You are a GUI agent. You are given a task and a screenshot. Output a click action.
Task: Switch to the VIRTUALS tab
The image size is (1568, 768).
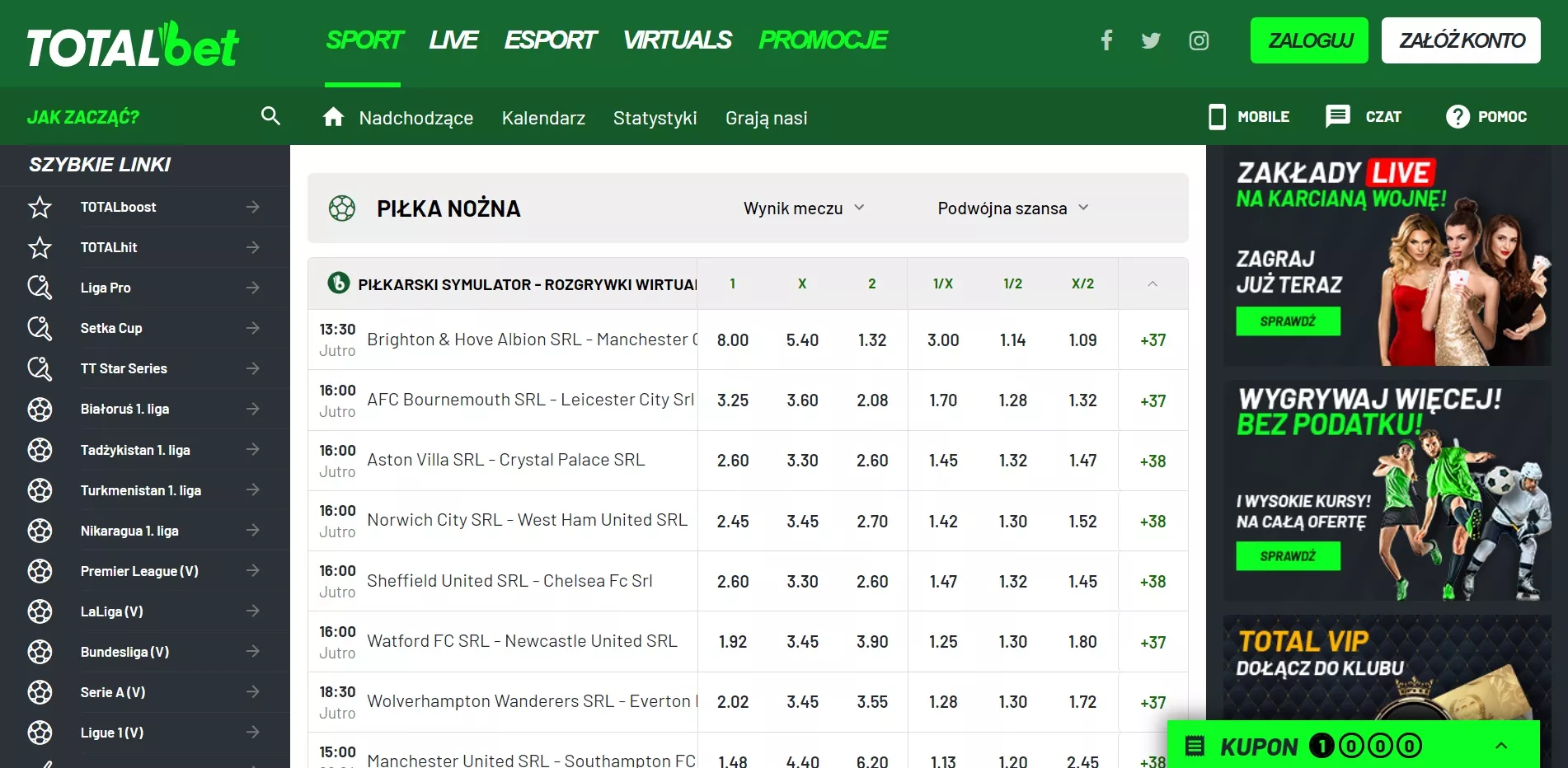(677, 40)
